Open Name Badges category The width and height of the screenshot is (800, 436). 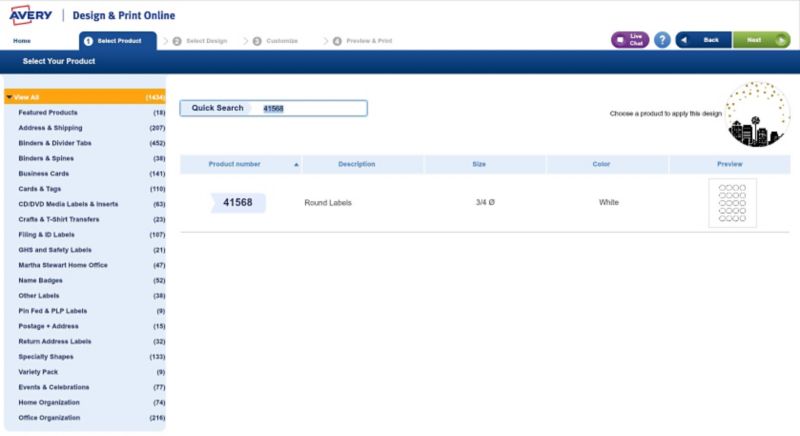click(x=40, y=280)
